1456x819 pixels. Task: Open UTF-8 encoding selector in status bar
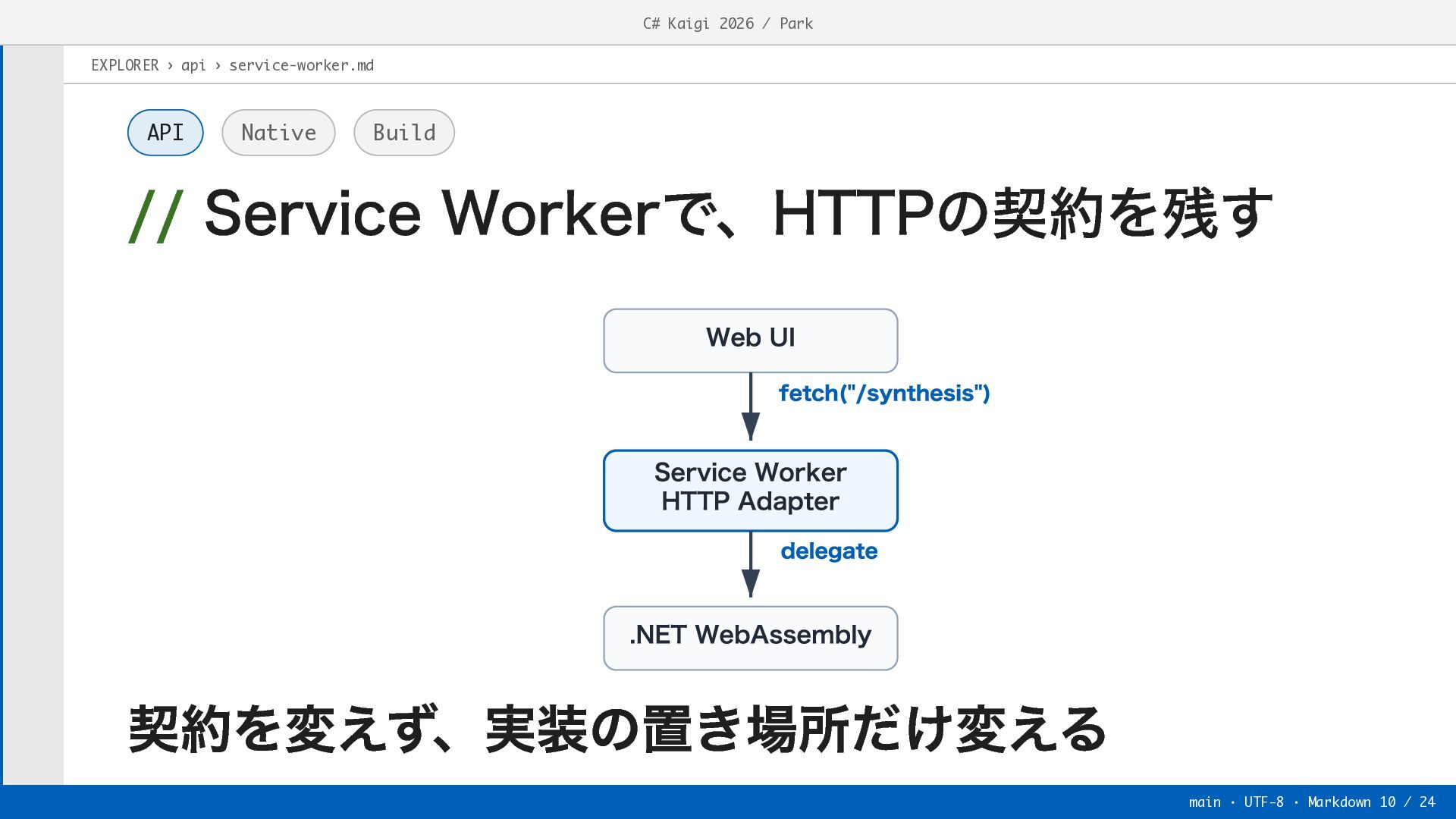1263,802
